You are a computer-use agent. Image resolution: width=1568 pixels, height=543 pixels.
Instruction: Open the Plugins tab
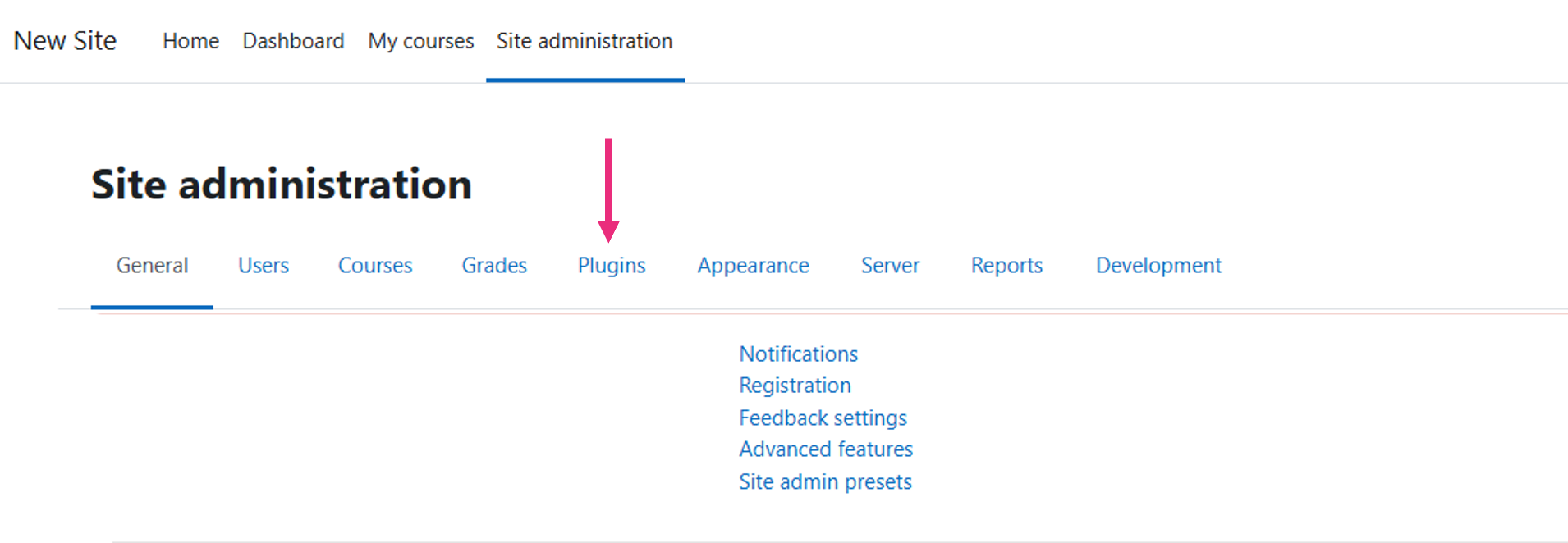coord(612,266)
